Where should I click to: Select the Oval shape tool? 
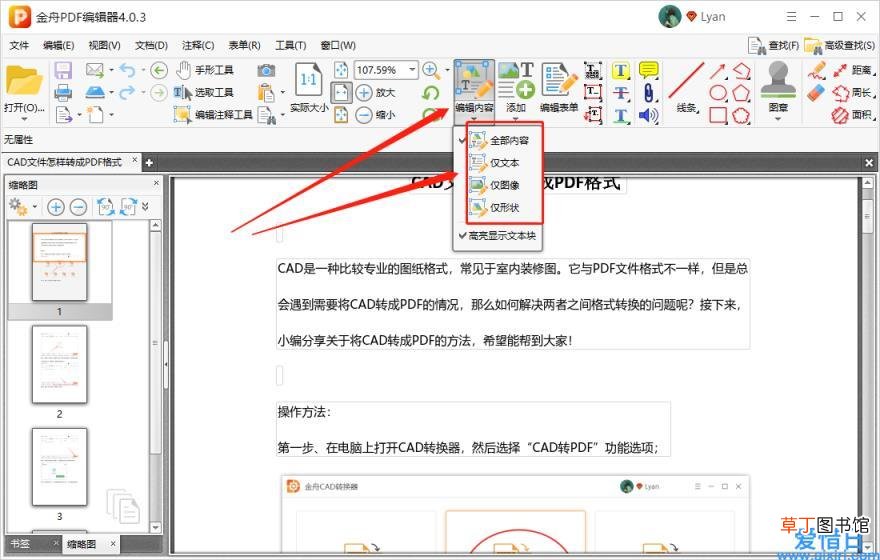pyautogui.click(x=718, y=93)
